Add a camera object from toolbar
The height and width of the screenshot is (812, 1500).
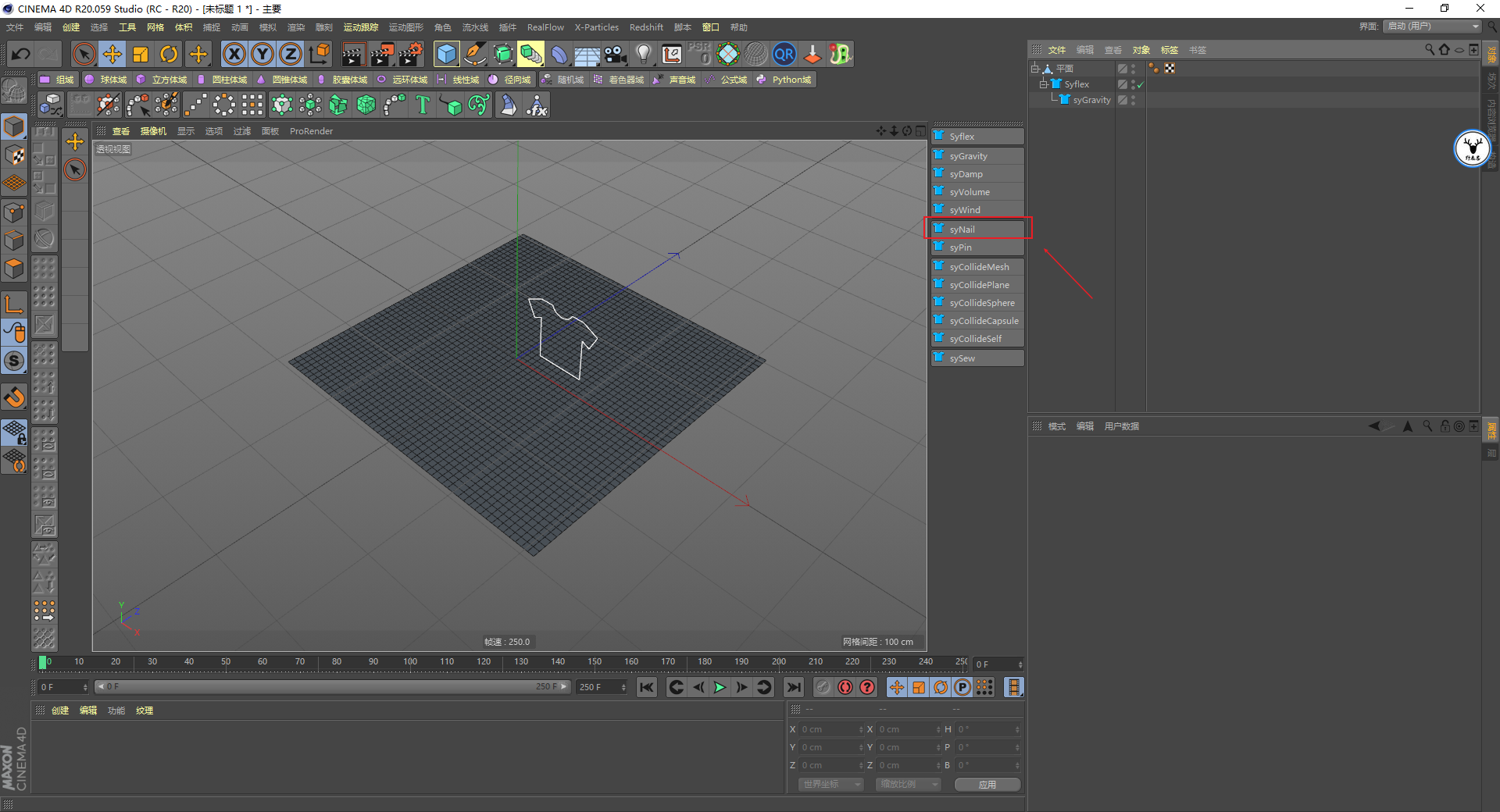[x=616, y=55]
